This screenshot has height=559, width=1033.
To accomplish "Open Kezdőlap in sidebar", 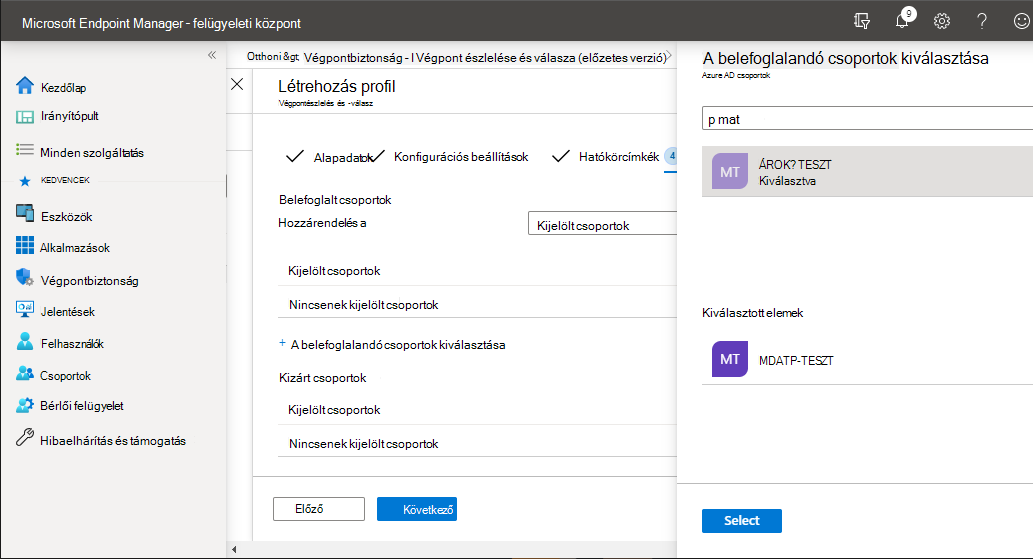I will coord(63,88).
